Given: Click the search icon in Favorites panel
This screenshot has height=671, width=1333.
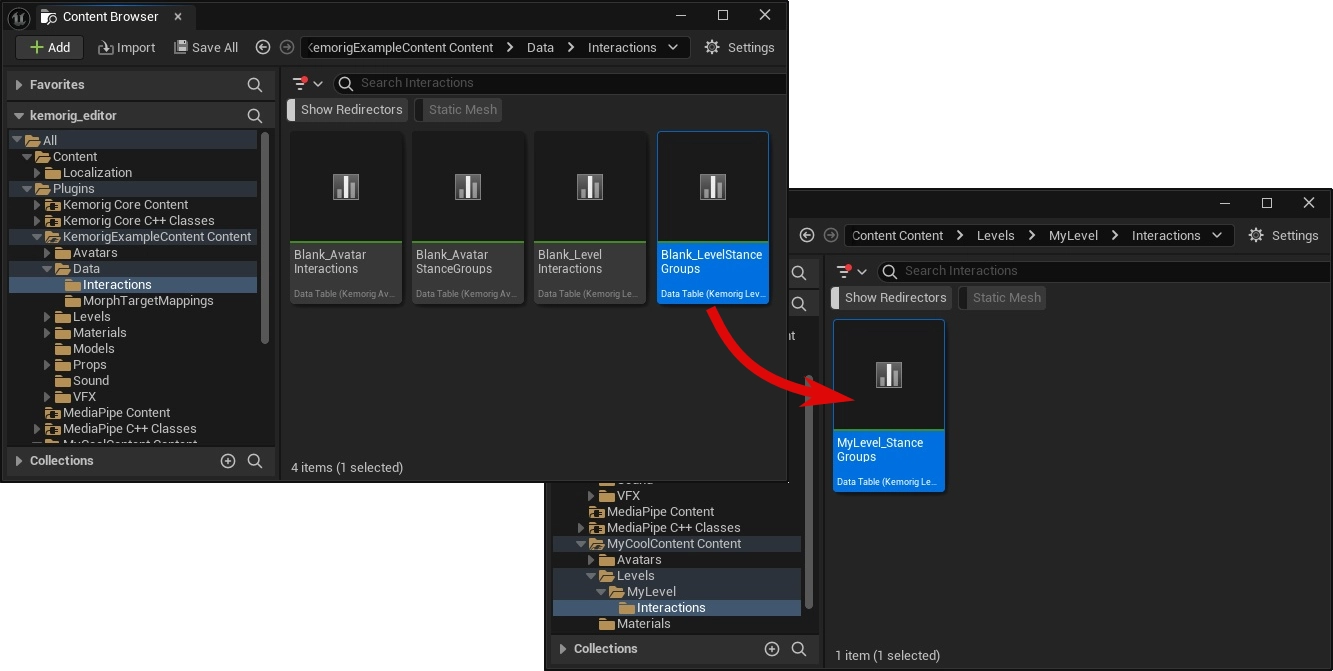Looking at the screenshot, I should pyautogui.click(x=255, y=85).
